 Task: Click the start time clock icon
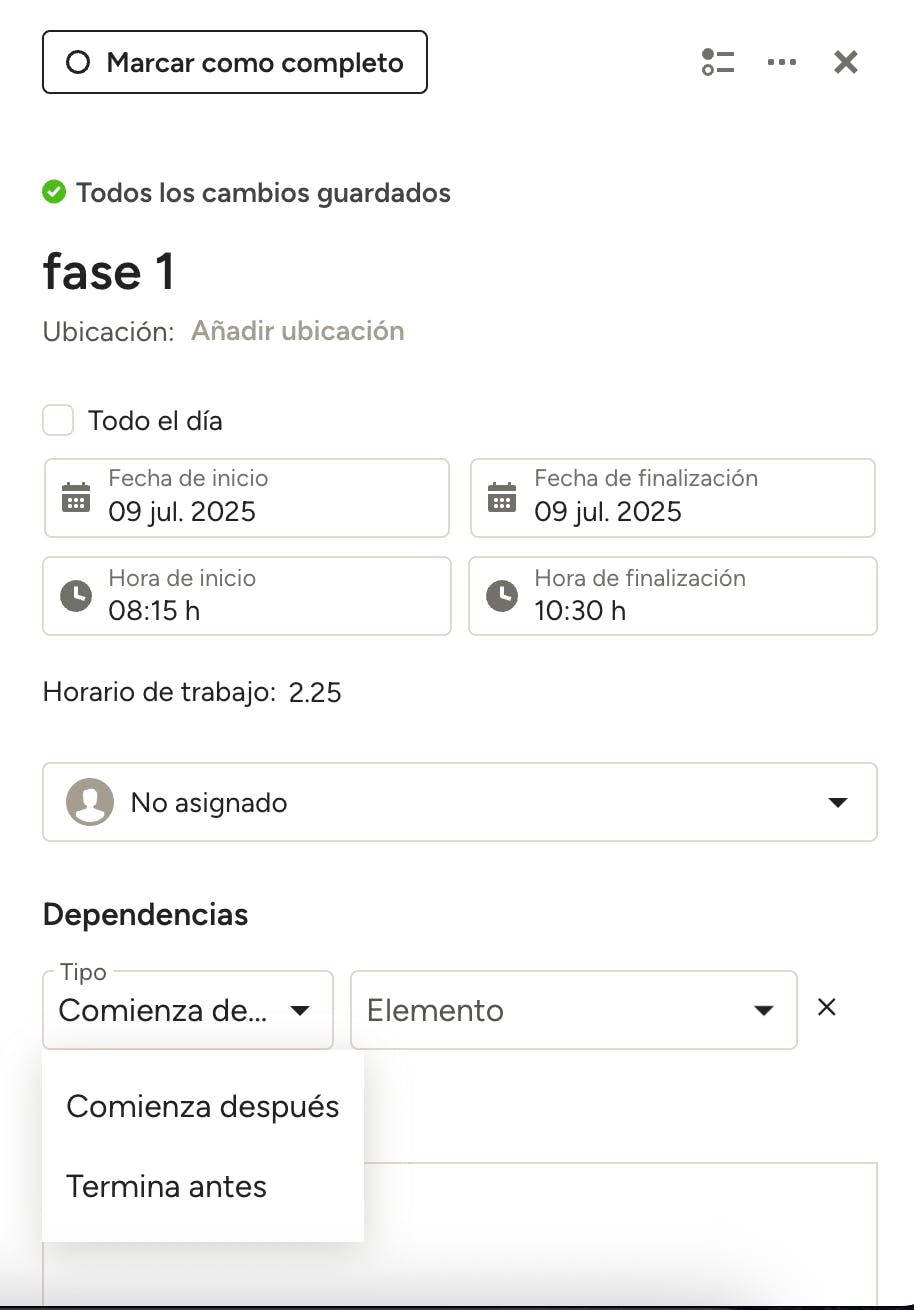(76, 596)
